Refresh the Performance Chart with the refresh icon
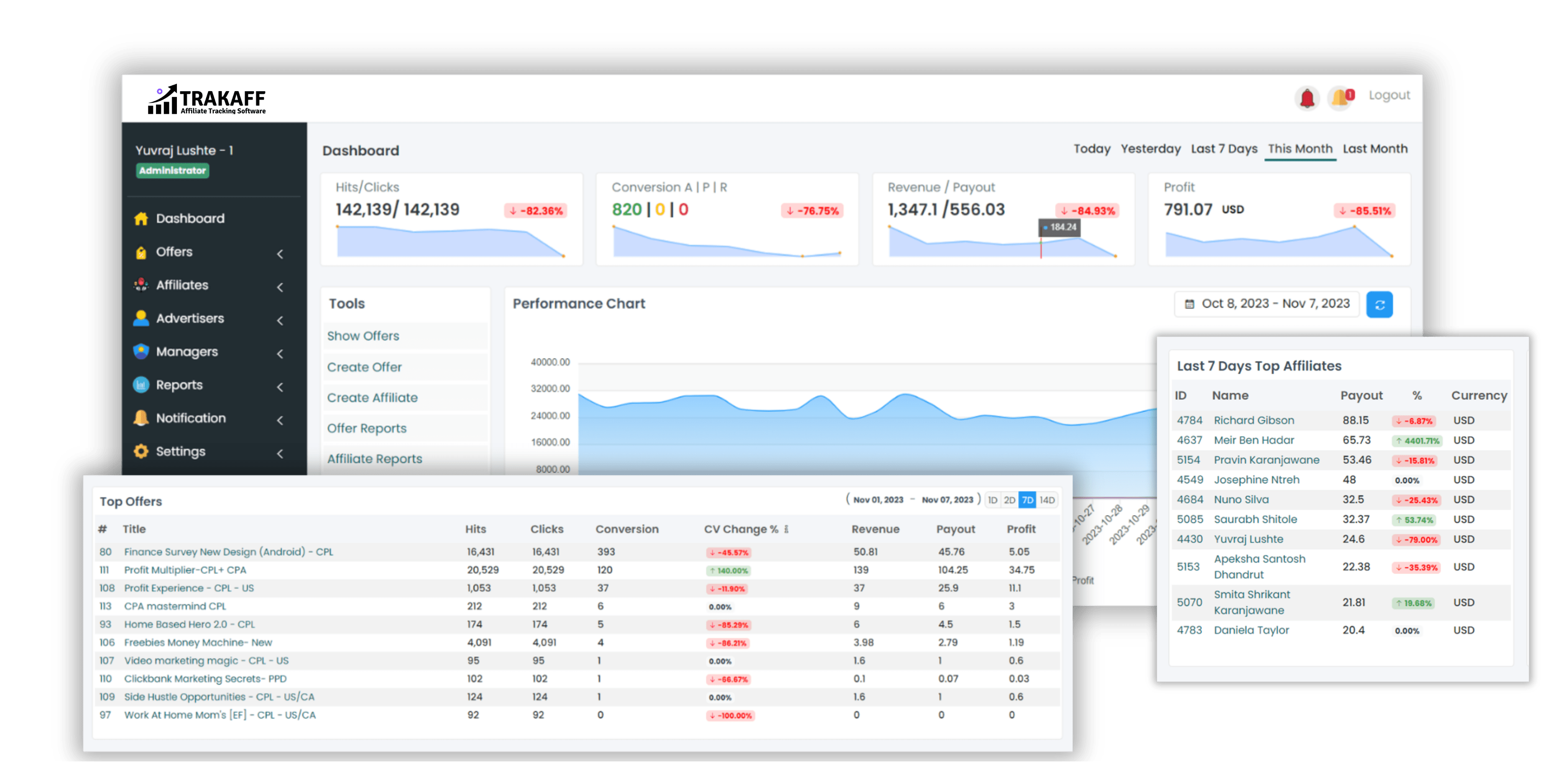 click(x=1380, y=304)
